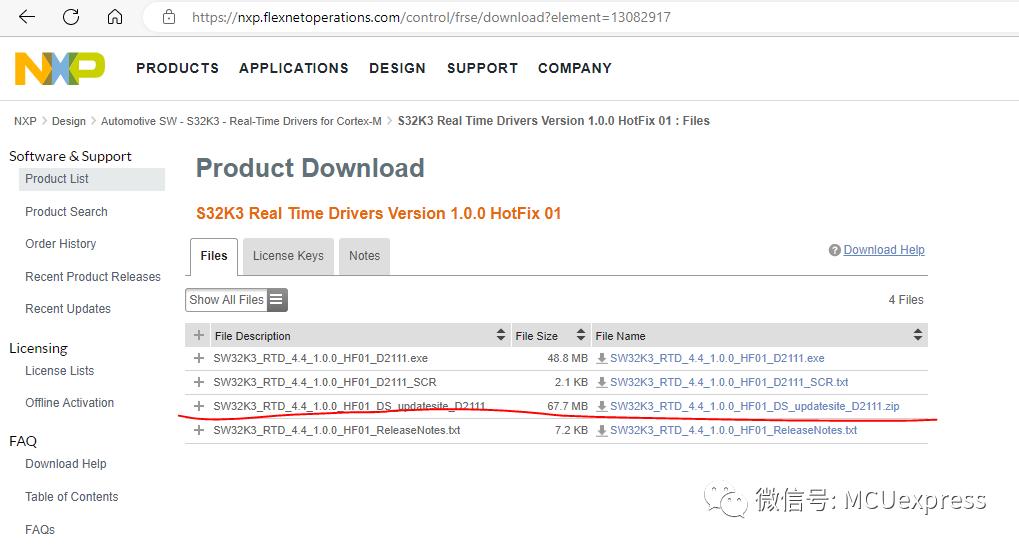
Task: Open the PRODUCTS menu
Action: tap(177, 68)
